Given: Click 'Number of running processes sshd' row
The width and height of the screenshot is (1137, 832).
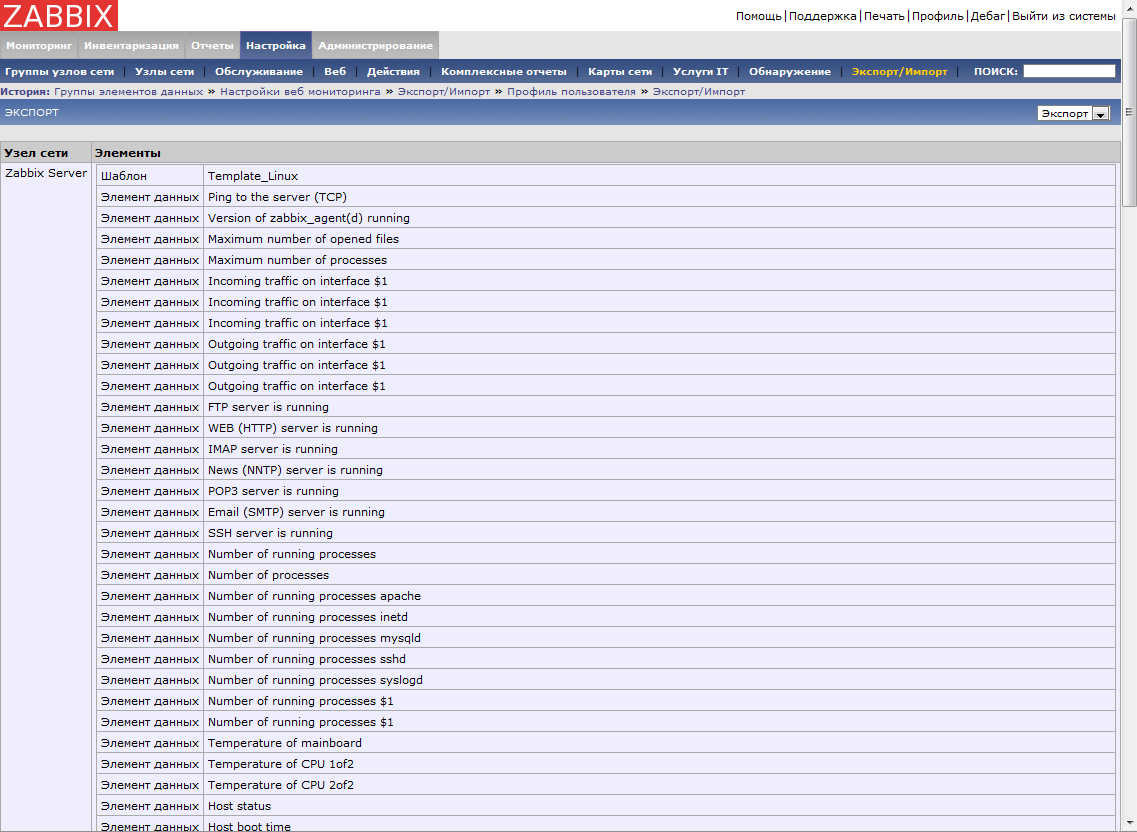Looking at the screenshot, I should point(606,659).
